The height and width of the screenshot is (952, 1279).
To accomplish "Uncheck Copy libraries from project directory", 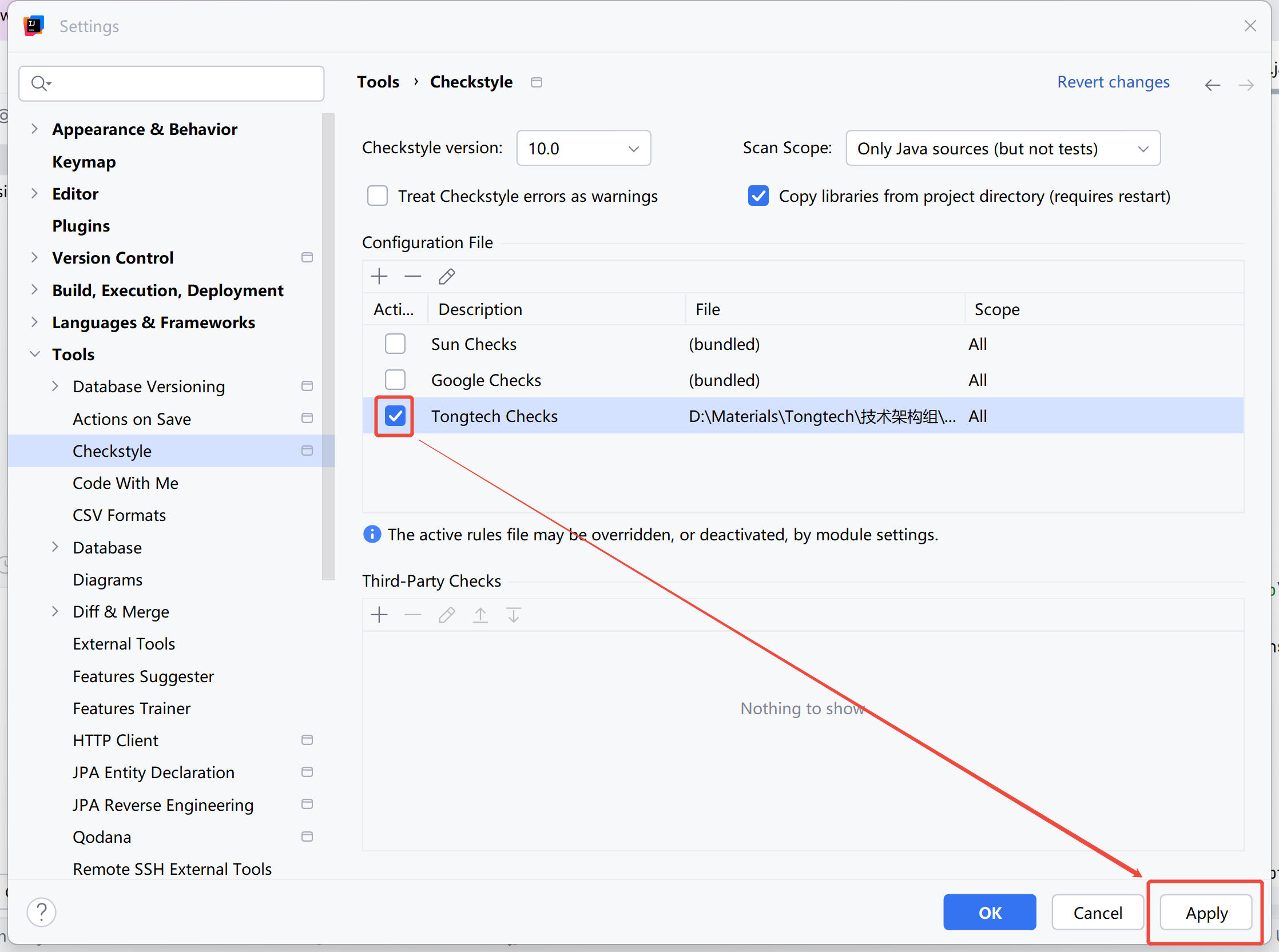I will point(758,196).
